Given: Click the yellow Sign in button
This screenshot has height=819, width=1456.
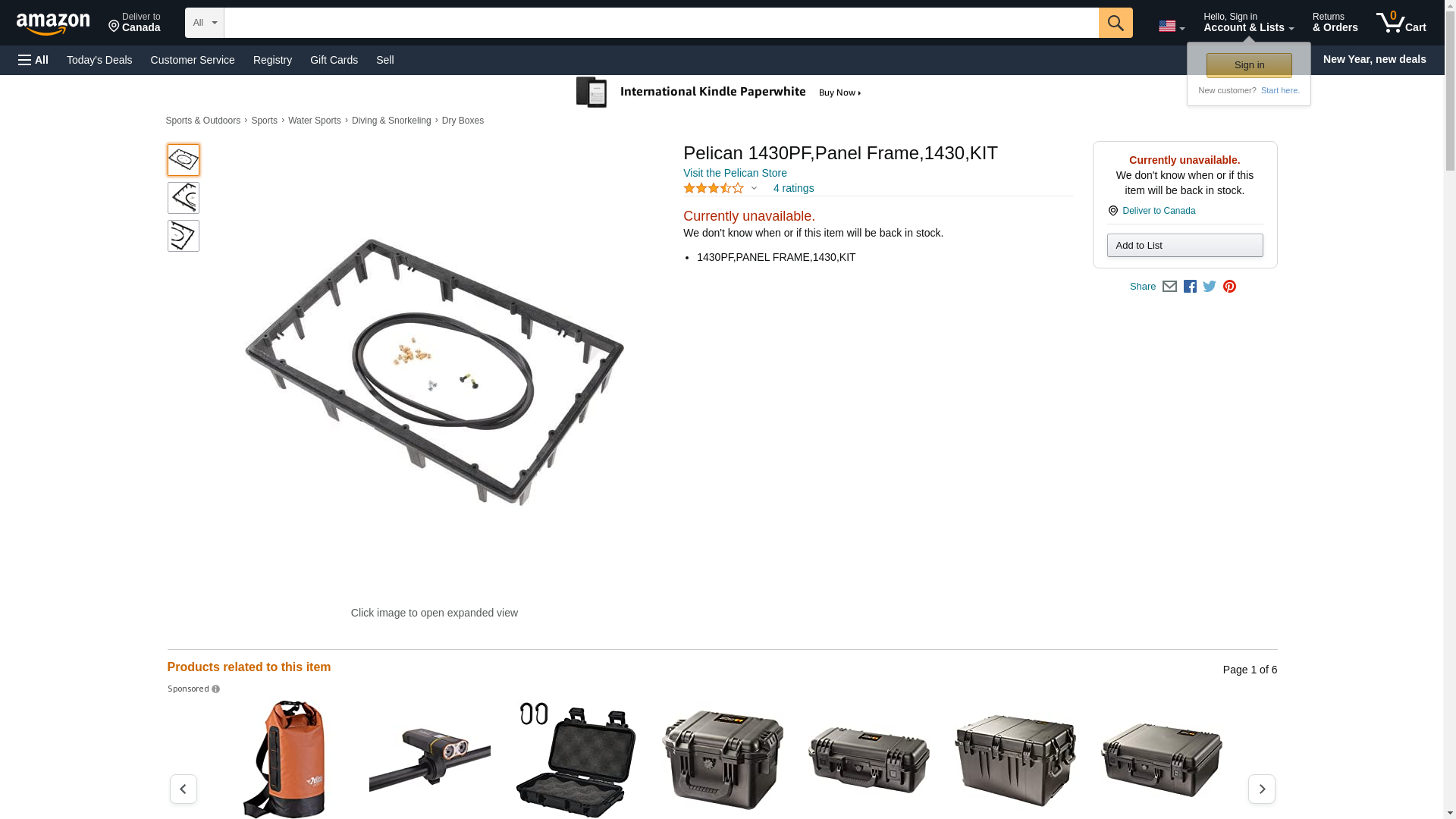Looking at the screenshot, I should point(1249,65).
